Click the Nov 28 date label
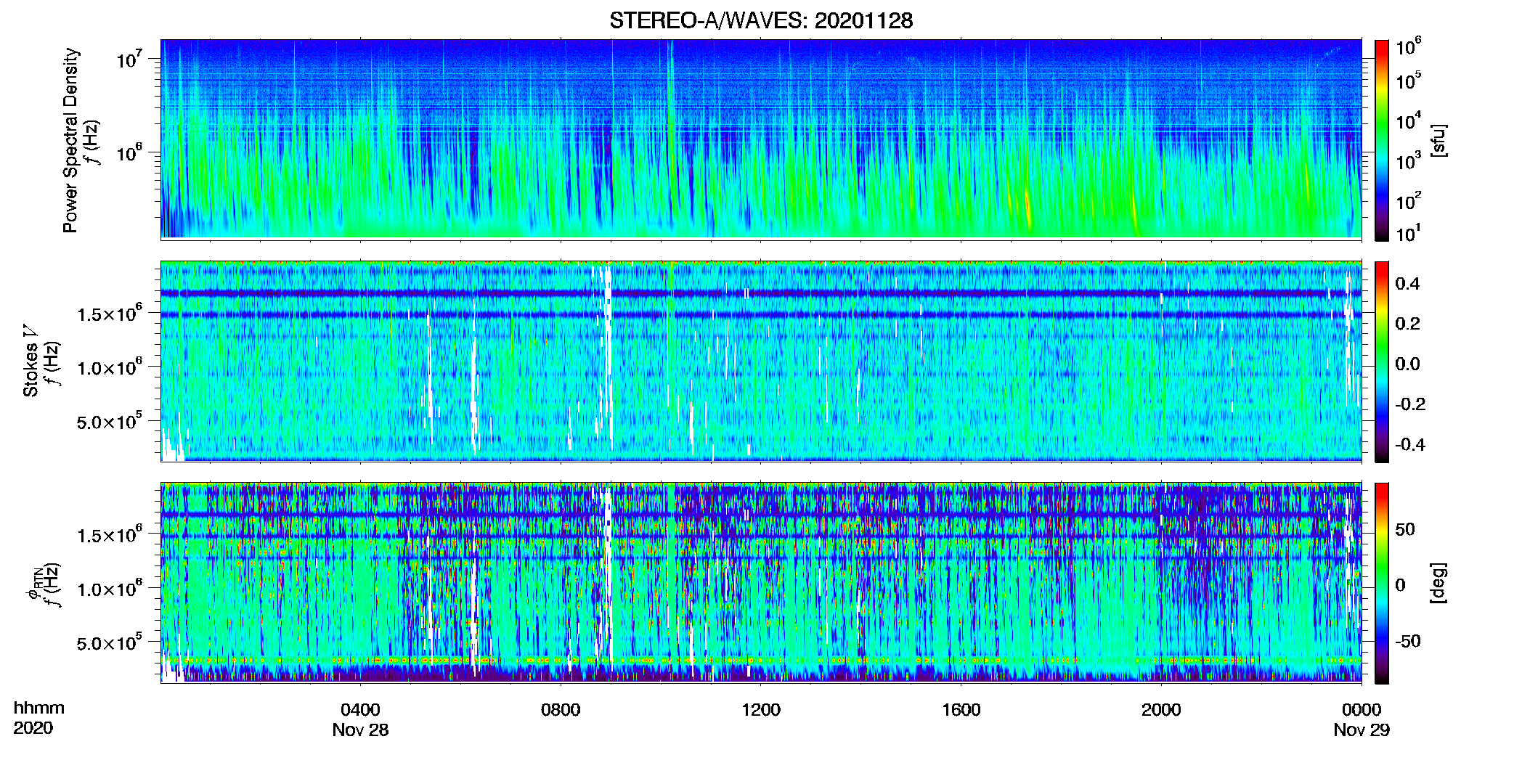Viewport: 1522px width, 784px height. point(360,730)
